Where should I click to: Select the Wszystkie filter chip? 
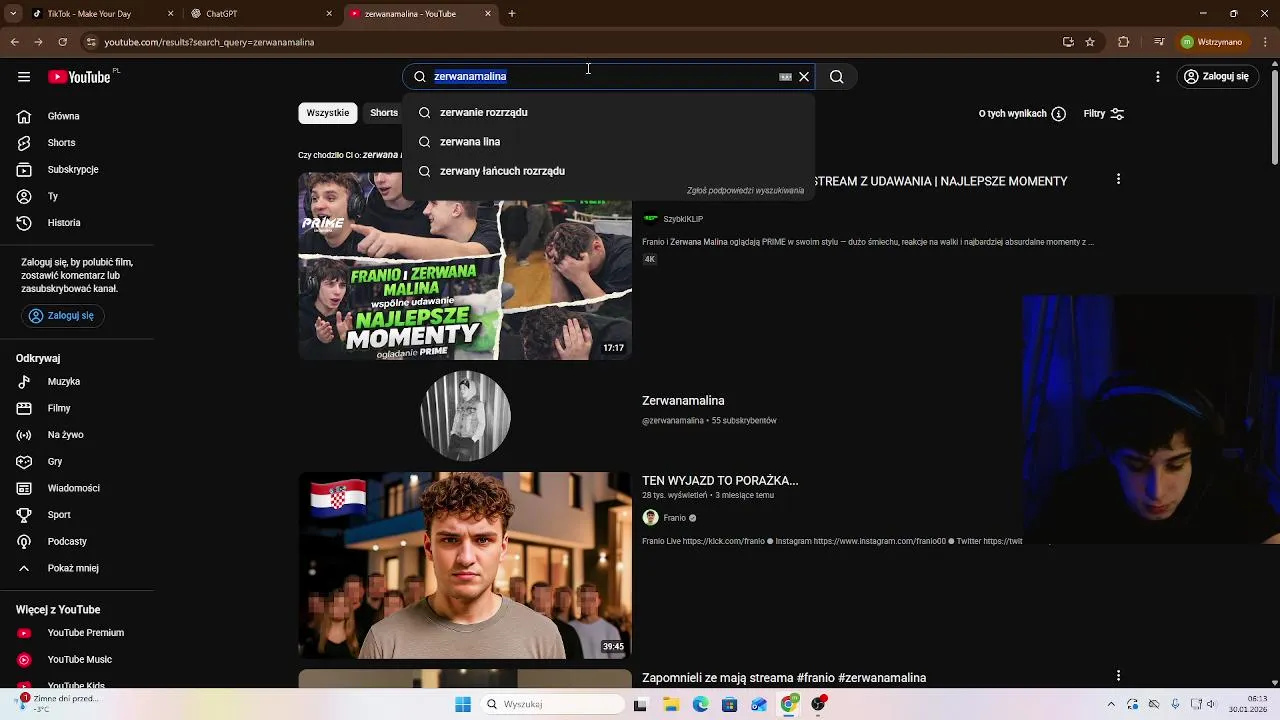[328, 113]
